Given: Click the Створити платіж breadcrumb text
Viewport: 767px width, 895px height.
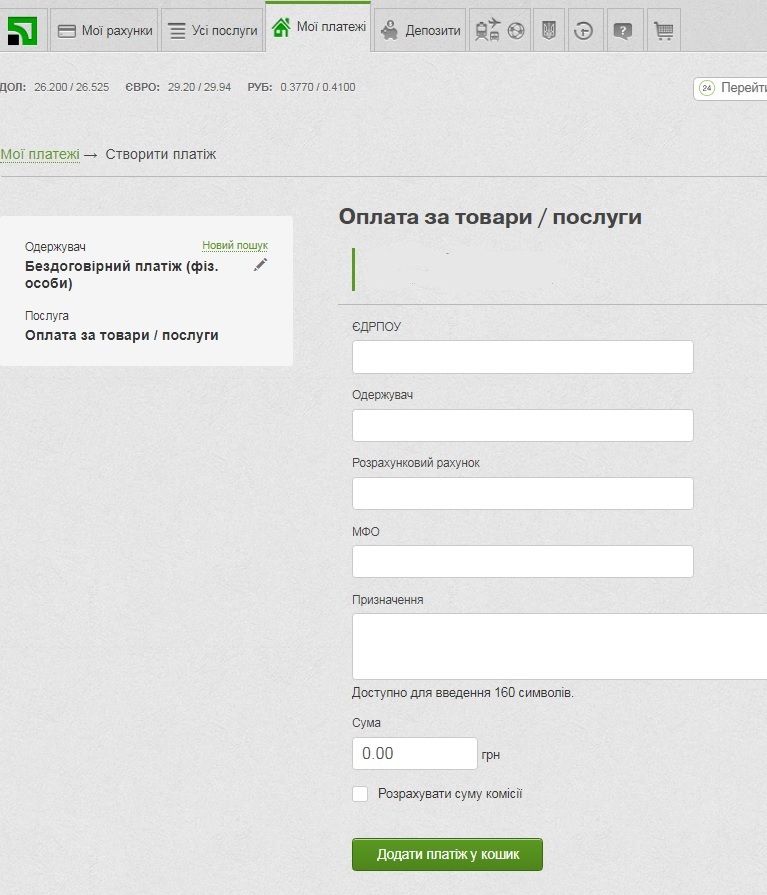Looking at the screenshot, I should pos(160,154).
